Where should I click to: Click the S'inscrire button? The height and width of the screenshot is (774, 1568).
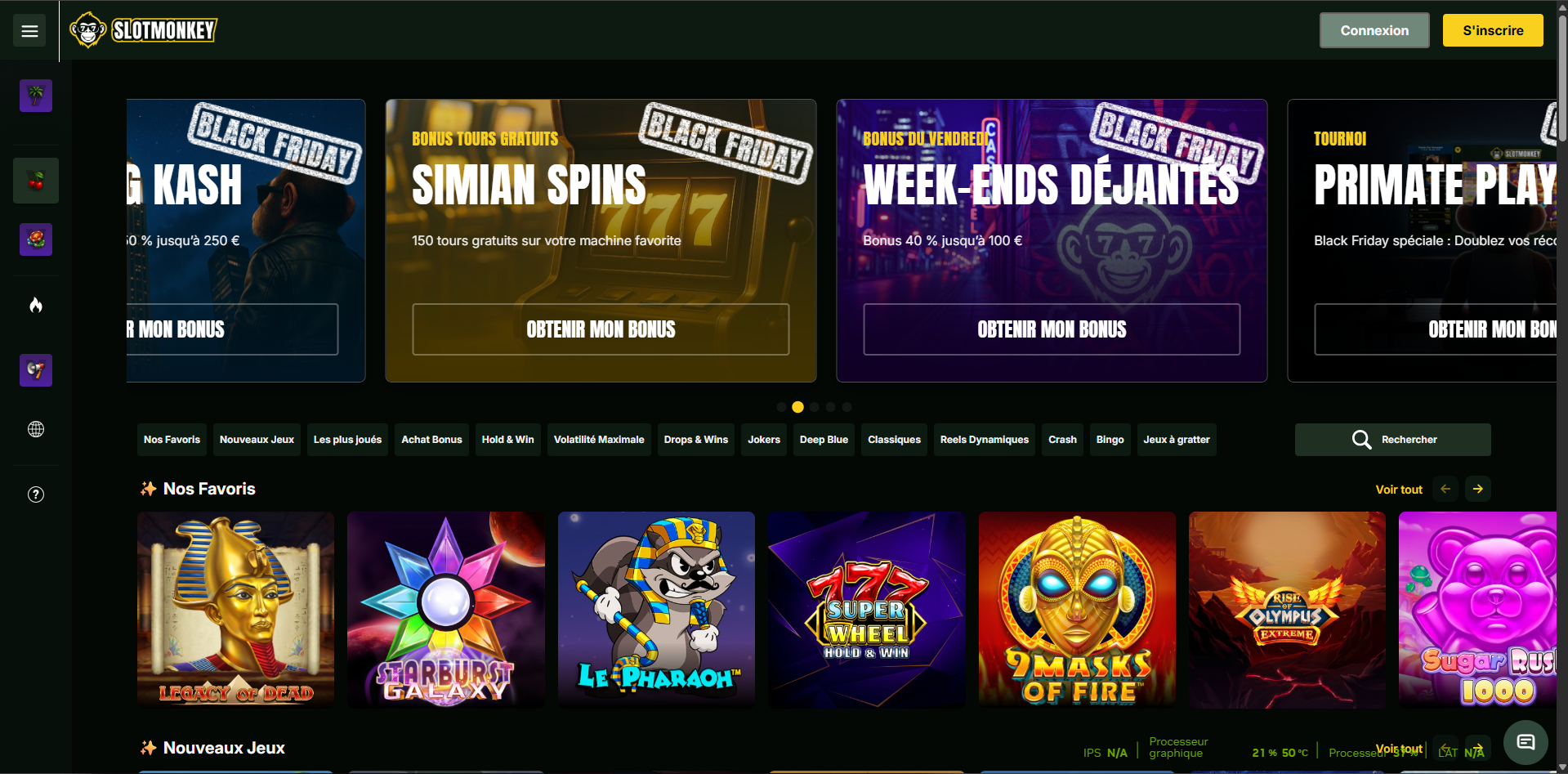pyautogui.click(x=1493, y=30)
